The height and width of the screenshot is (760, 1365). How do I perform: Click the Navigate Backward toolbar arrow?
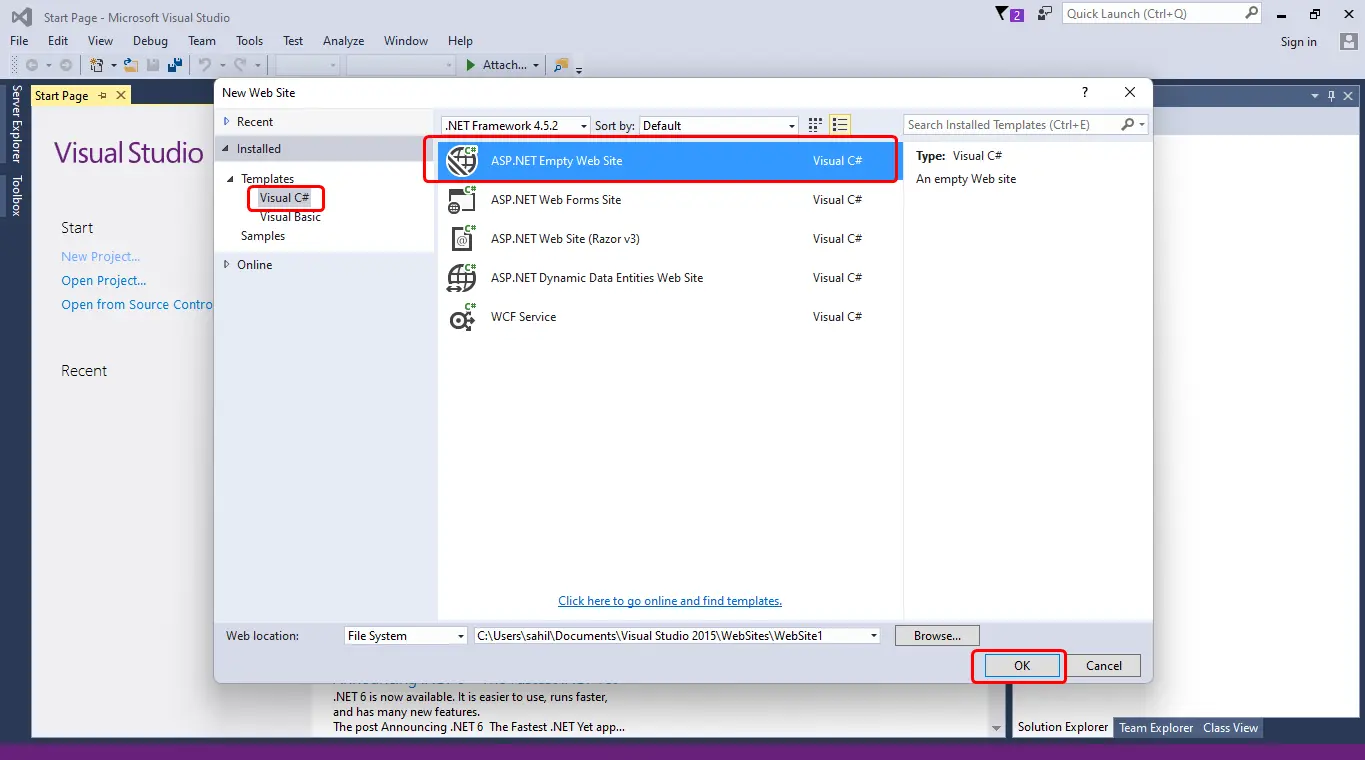(x=32, y=65)
